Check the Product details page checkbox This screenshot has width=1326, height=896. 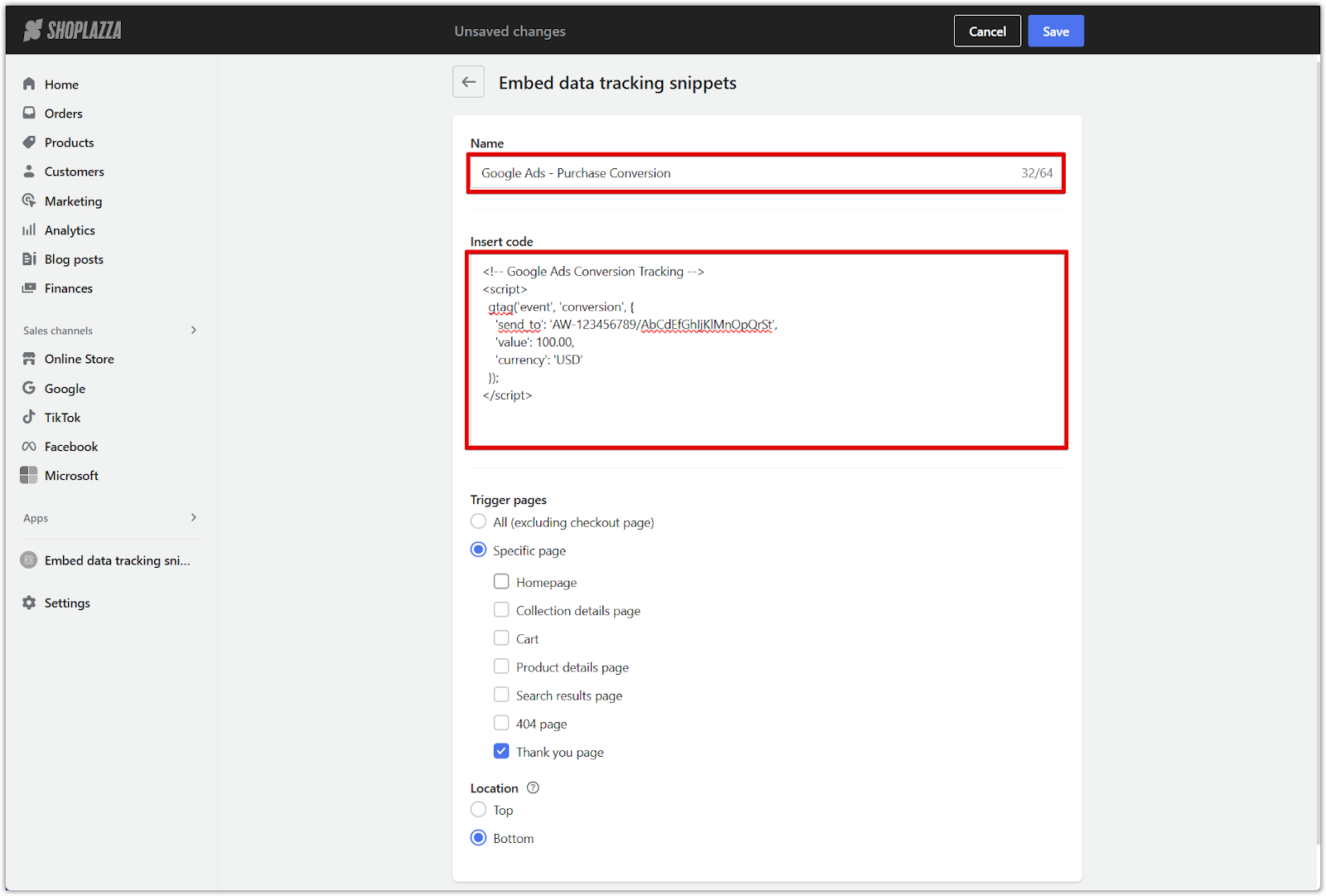(x=501, y=666)
